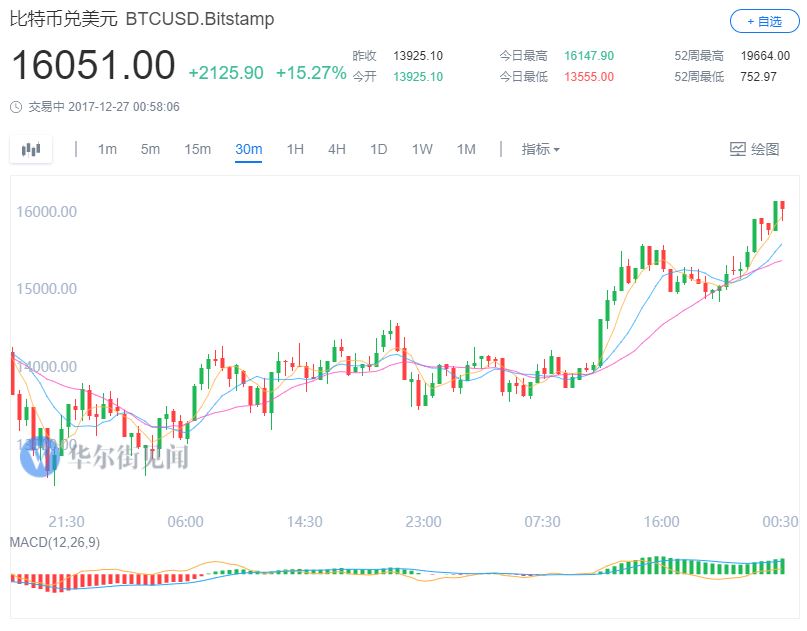Show the 1D daily chart

(378, 149)
